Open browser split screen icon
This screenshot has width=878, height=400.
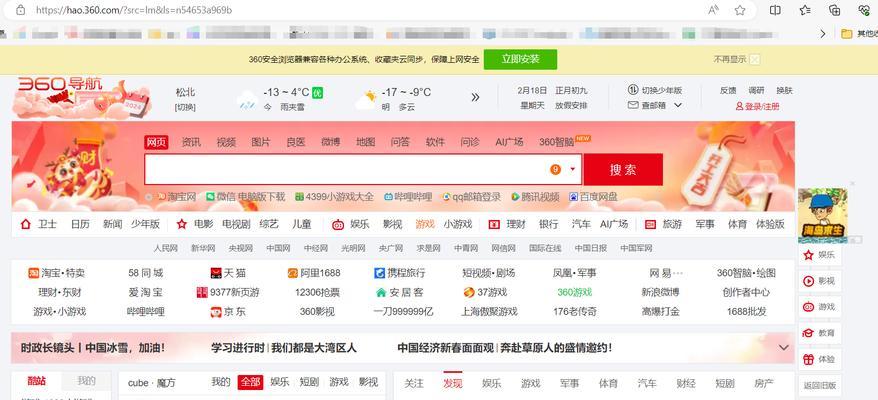[x=775, y=10]
